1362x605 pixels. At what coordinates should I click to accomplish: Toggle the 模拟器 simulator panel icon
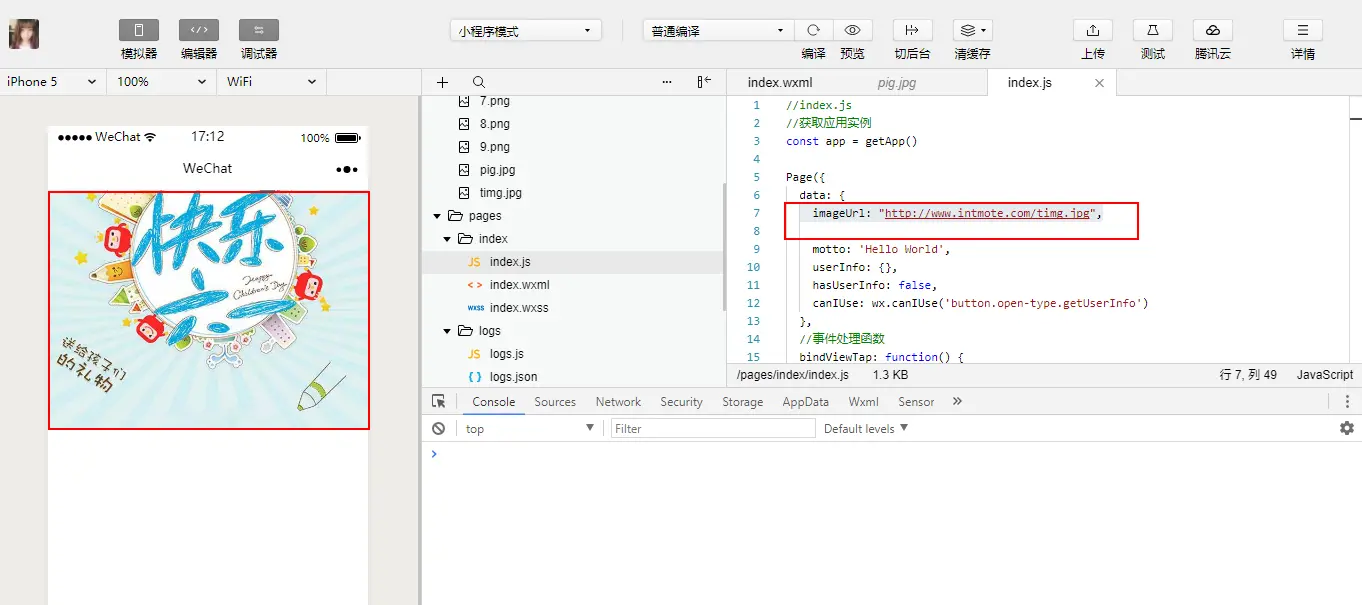click(139, 30)
